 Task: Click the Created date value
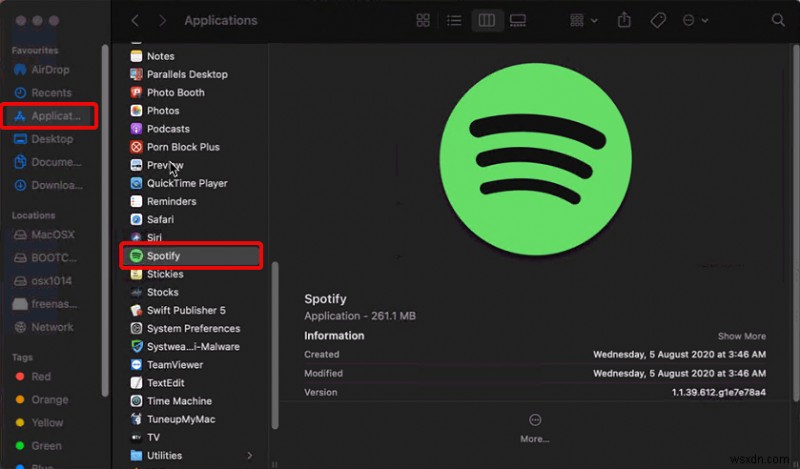[x=679, y=354]
